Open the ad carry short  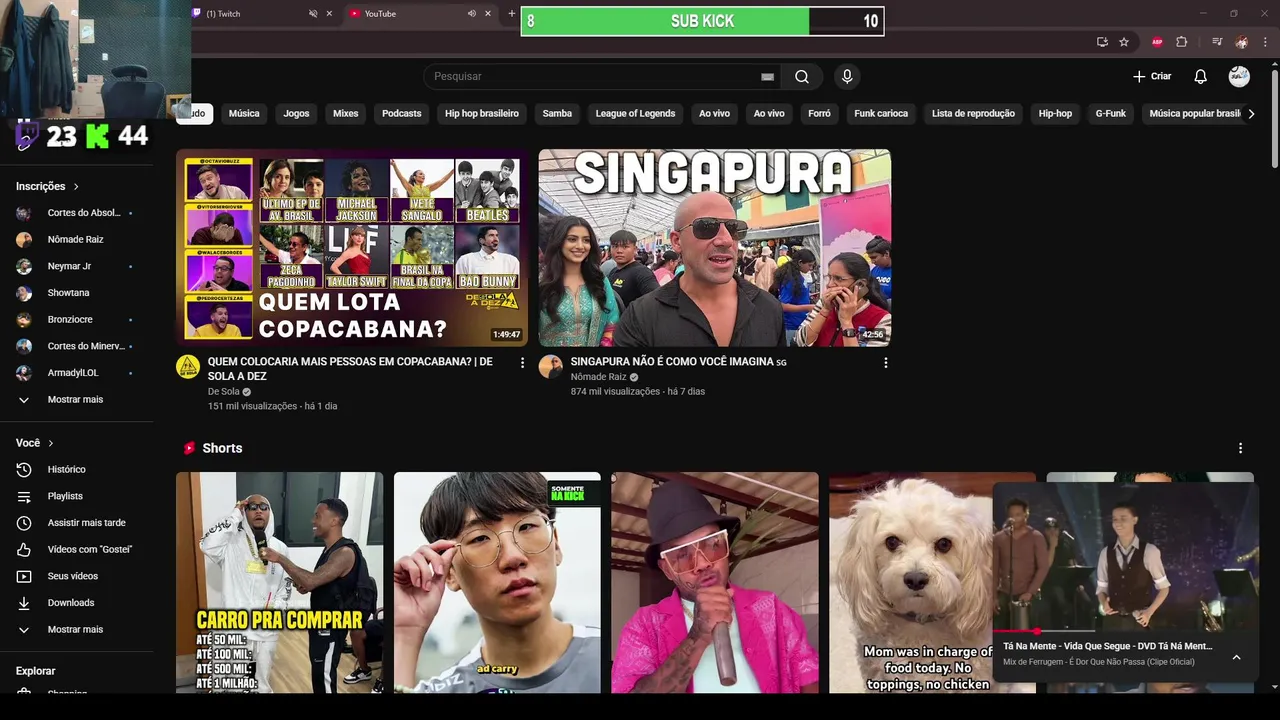point(497,583)
